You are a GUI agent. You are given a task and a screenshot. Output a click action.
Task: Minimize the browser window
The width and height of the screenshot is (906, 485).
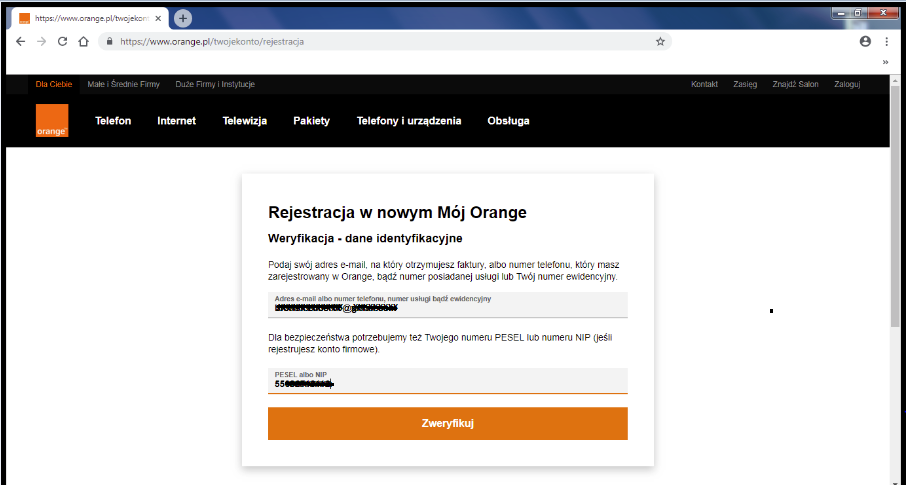click(841, 13)
